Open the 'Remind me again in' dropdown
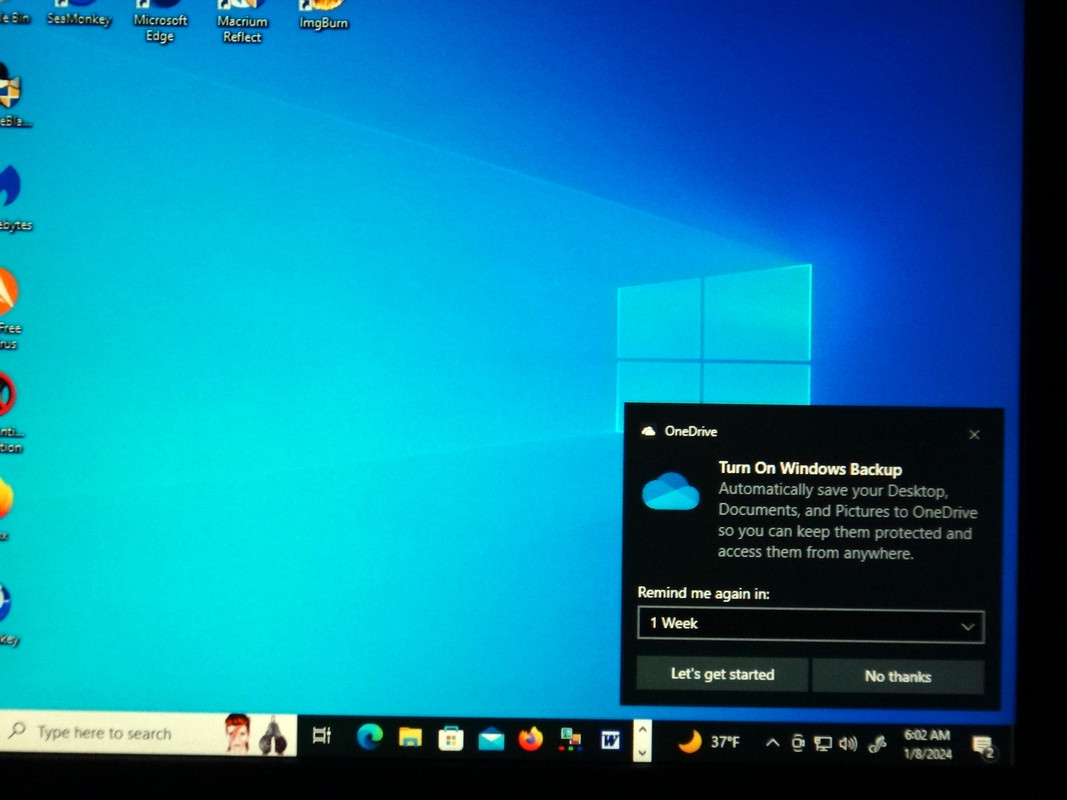Screen dimensions: 1067x800 tap(810, 624)
